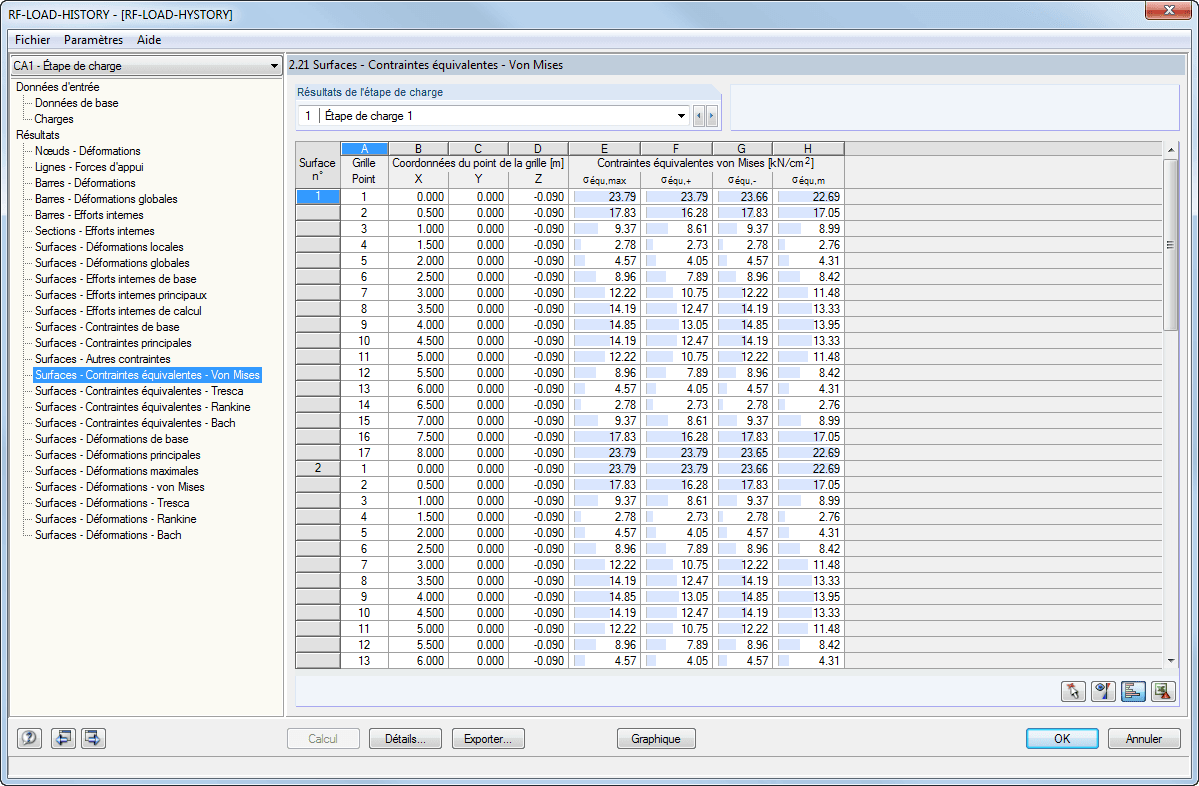The height and width of the screenshot is (786, 1199).
Task: Select Surfaces - Efforts internes de calcul
Action: tap(119, 311)
